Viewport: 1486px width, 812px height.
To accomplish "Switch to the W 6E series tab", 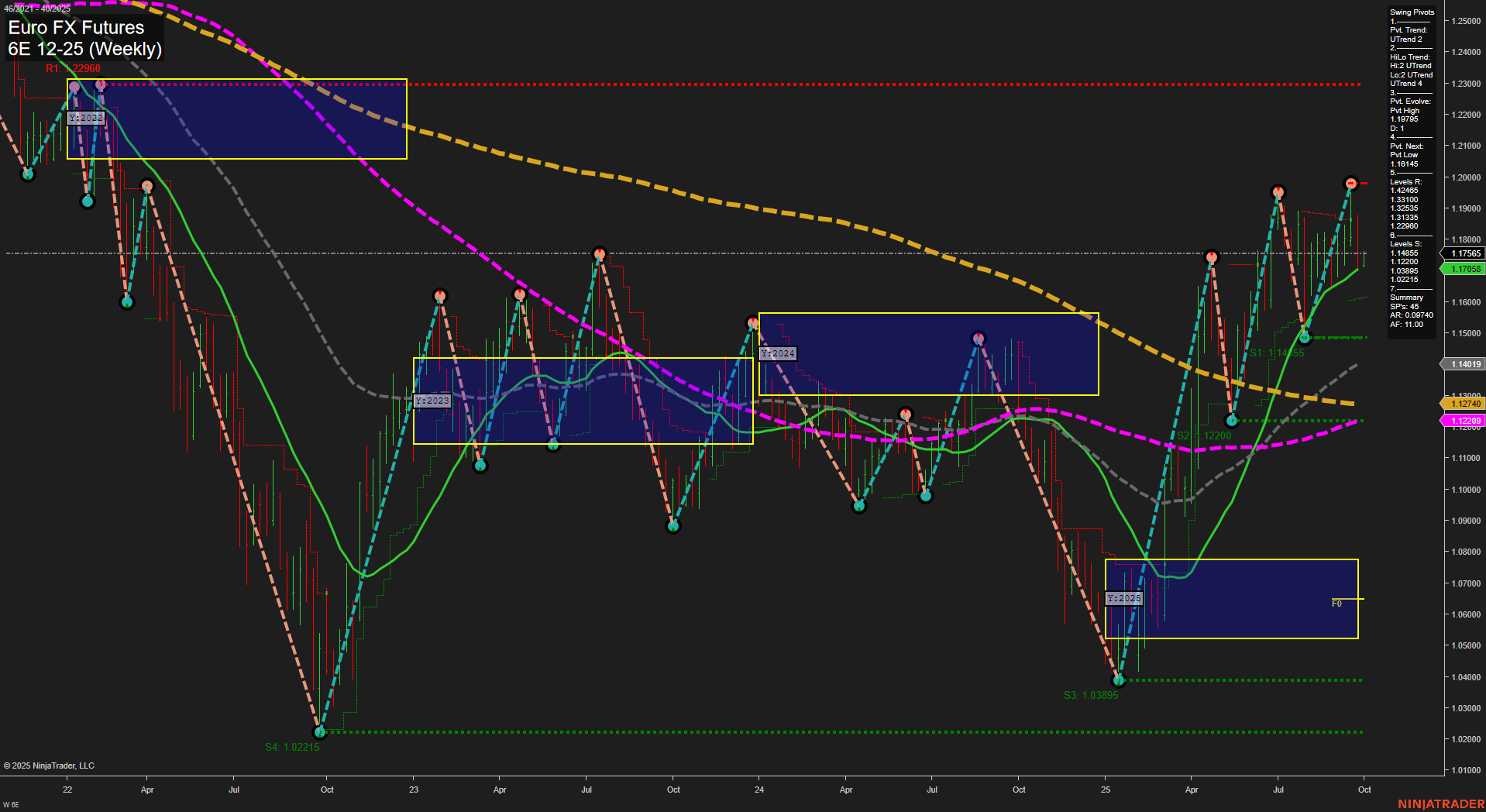I will [11, 803].
